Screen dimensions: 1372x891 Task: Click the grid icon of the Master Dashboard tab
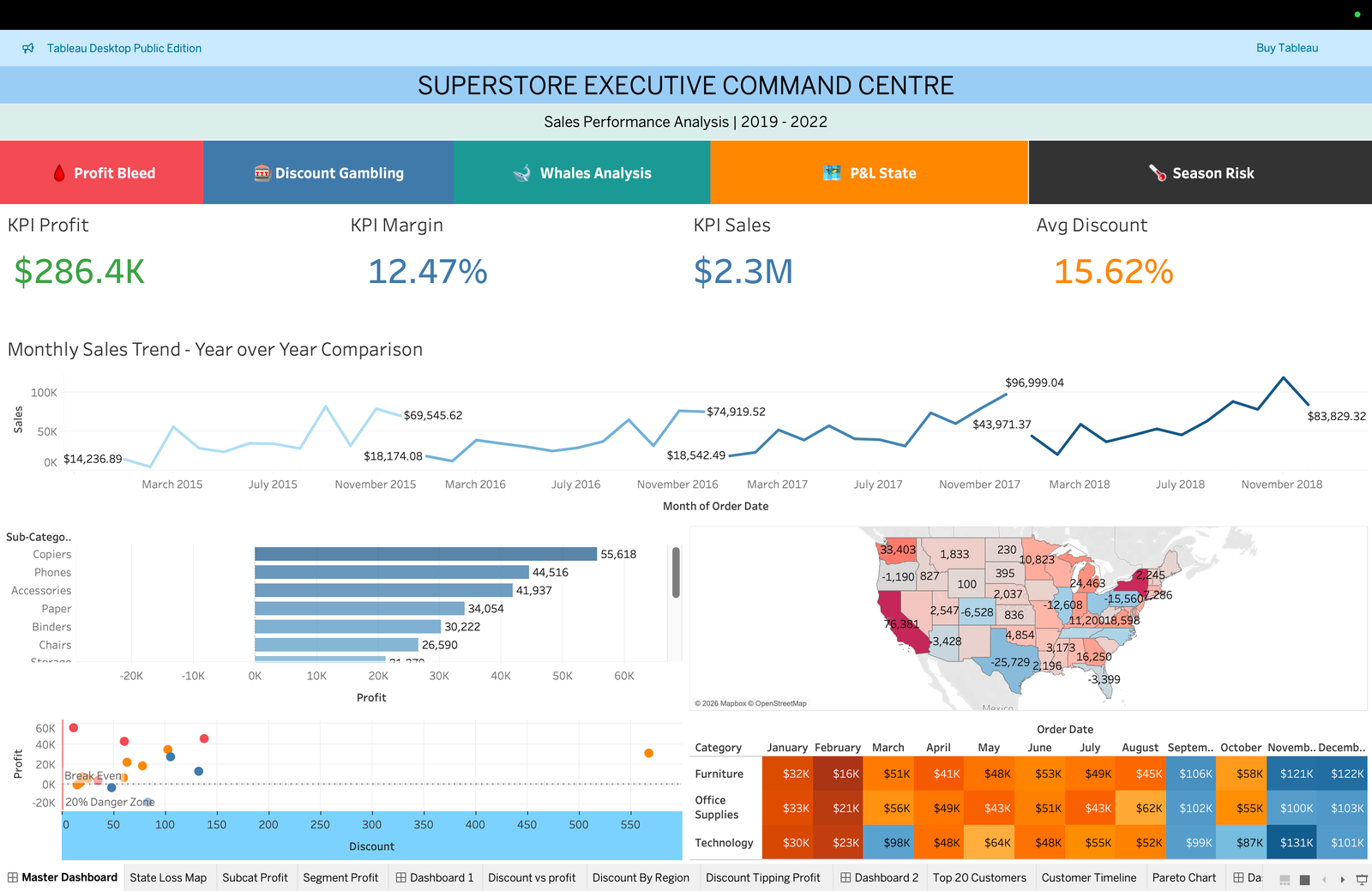pos(13,877)
